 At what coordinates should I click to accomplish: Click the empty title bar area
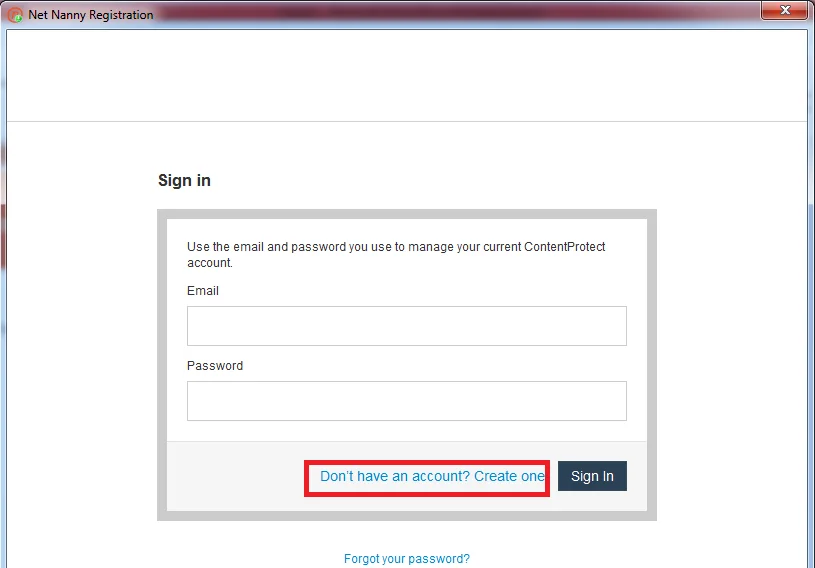450,14
